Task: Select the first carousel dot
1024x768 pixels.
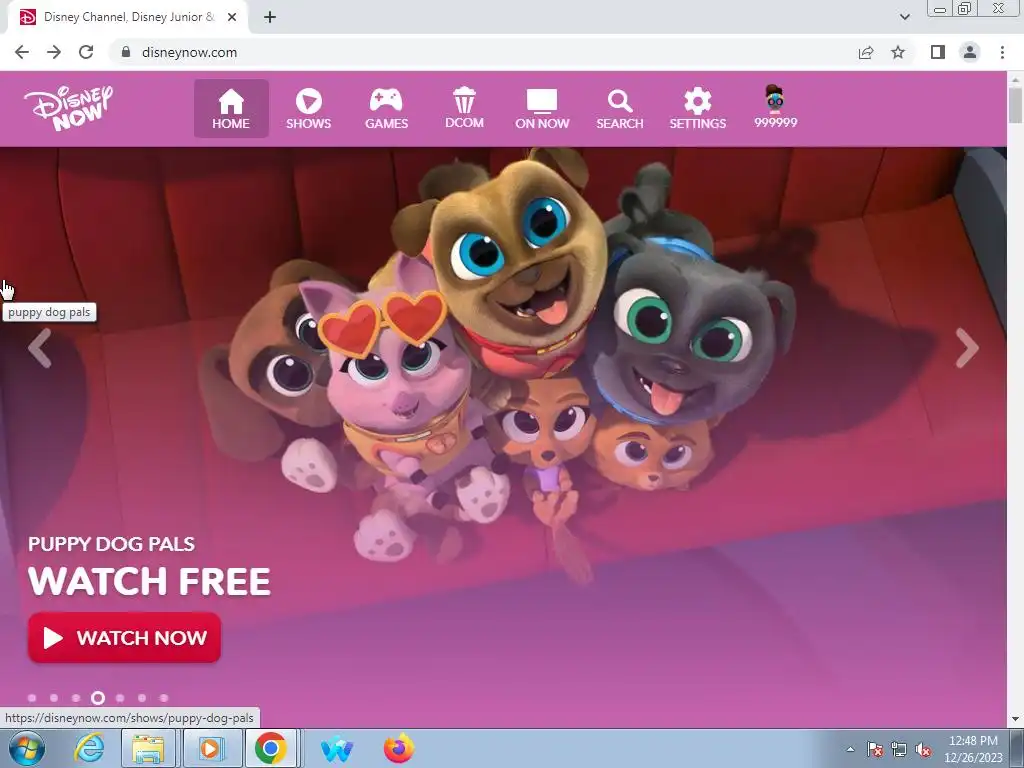Action: [32, 698]
